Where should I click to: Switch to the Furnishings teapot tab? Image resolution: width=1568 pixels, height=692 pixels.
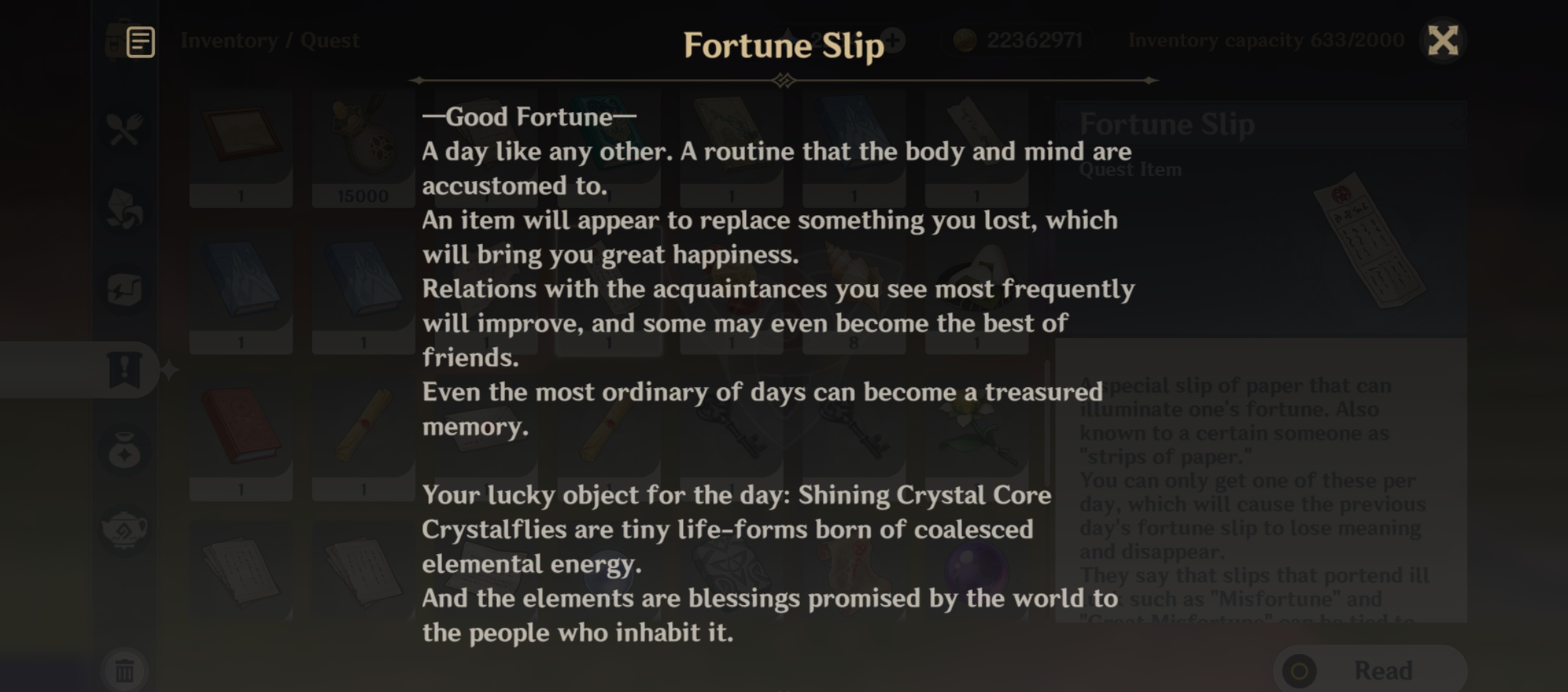click(x=125, y=531)
